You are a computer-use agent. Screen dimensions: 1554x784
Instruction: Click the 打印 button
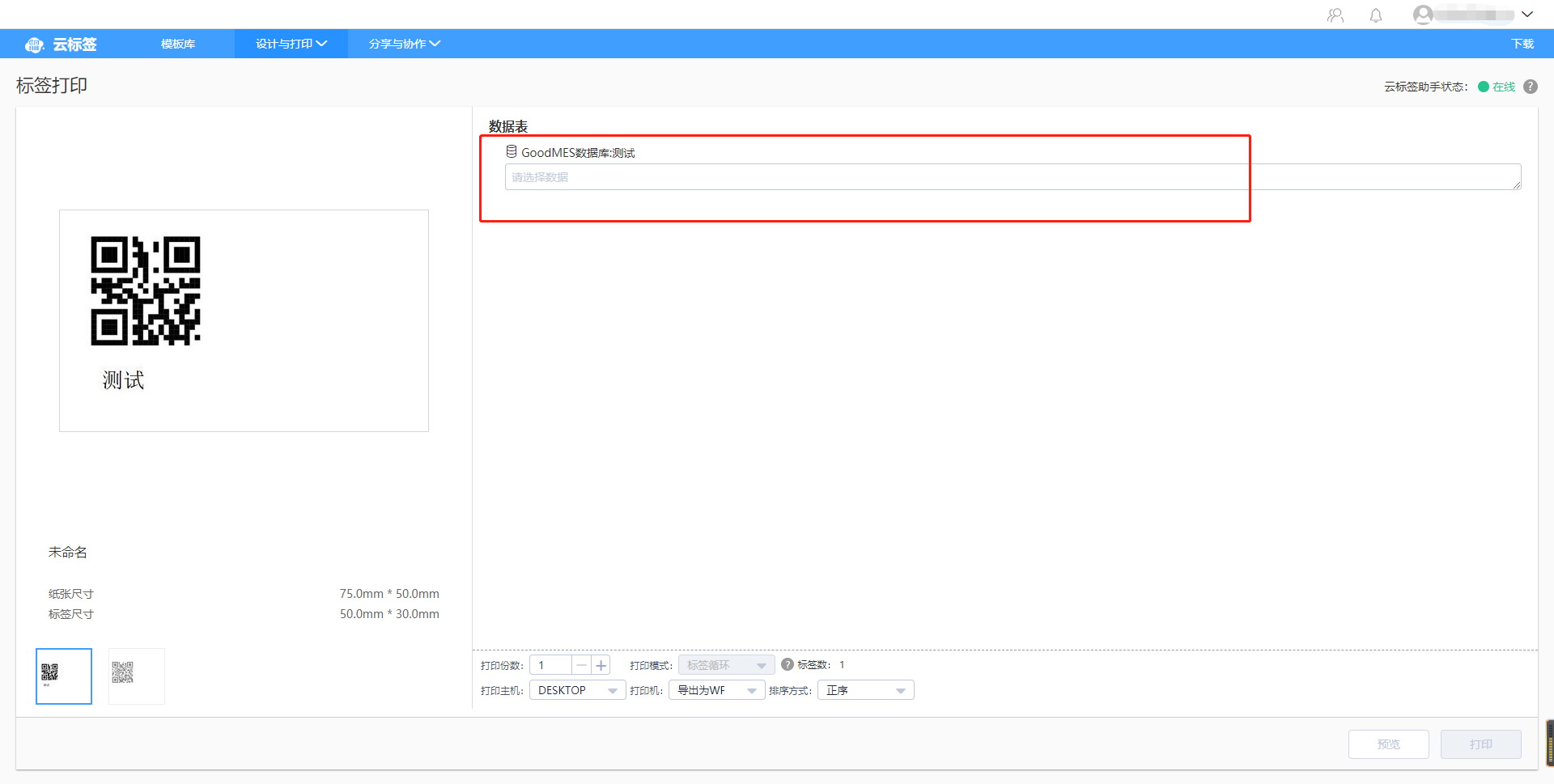click(x=1481, y=744)
